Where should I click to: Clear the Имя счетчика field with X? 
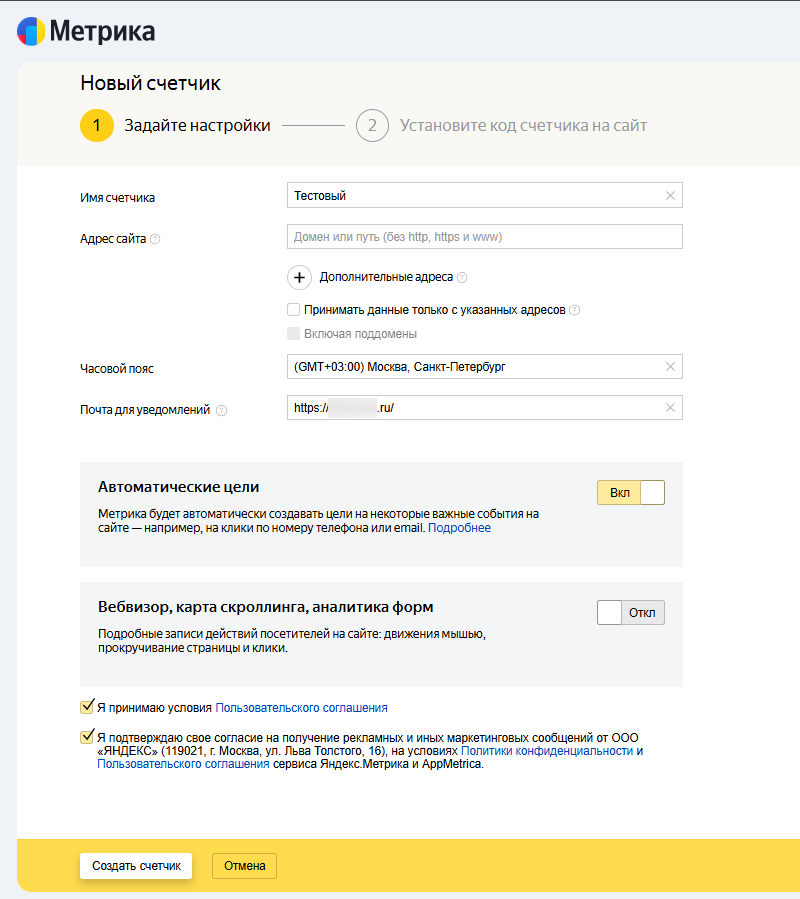(670, 196)
